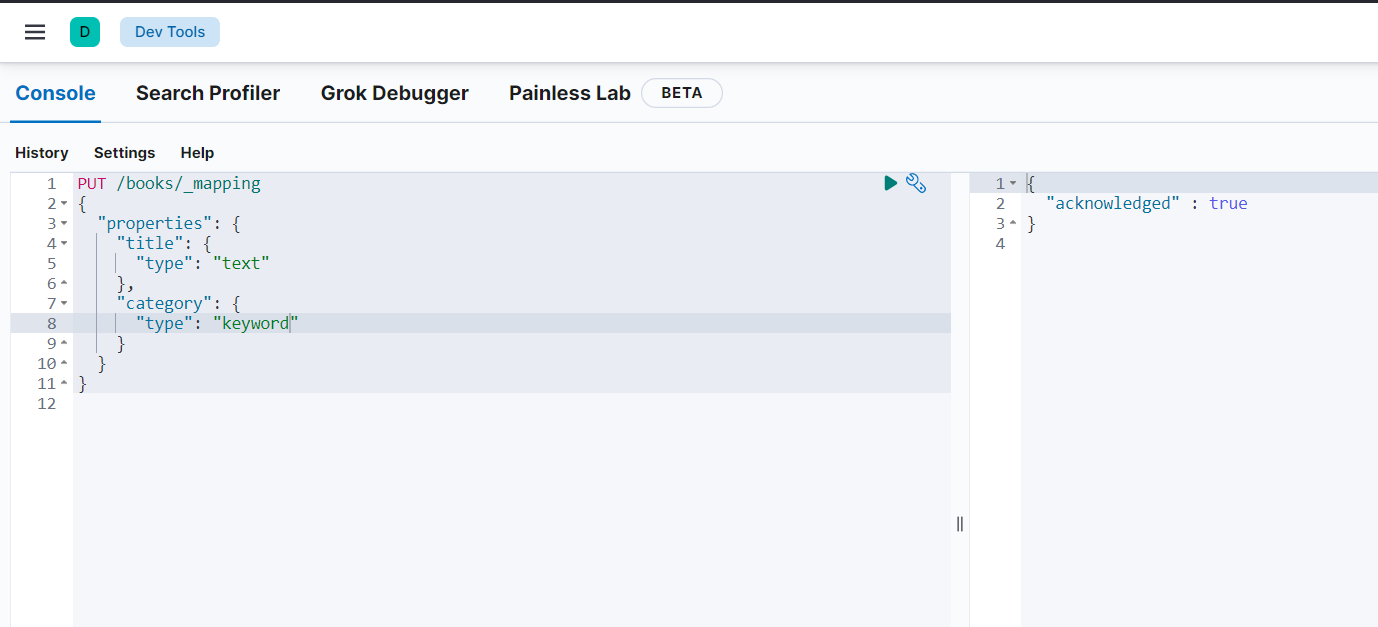Open the wrench request options menu
1378x627 pixels.
click(x=916, y=183)
